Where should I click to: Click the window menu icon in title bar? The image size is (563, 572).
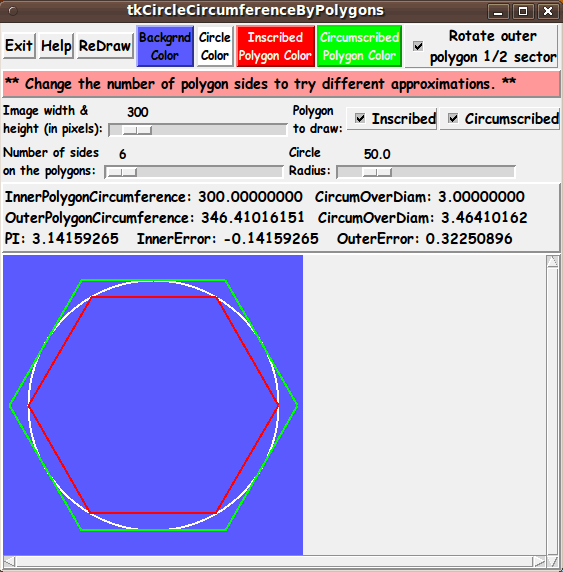point(13,11)
